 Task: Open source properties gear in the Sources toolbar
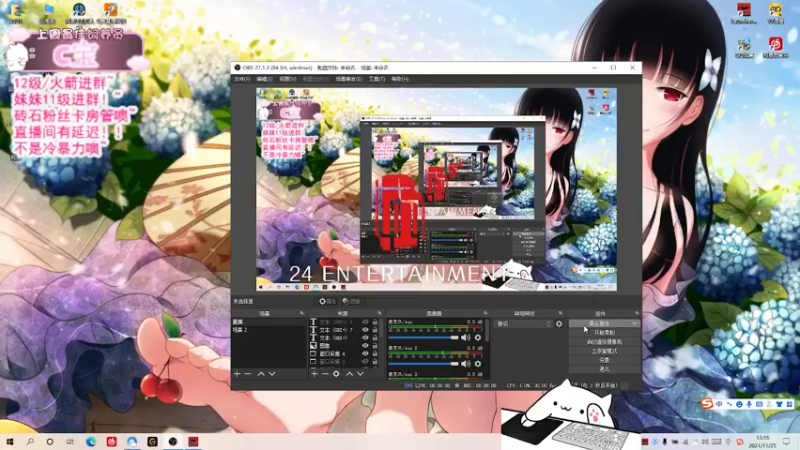coord(336,374)
